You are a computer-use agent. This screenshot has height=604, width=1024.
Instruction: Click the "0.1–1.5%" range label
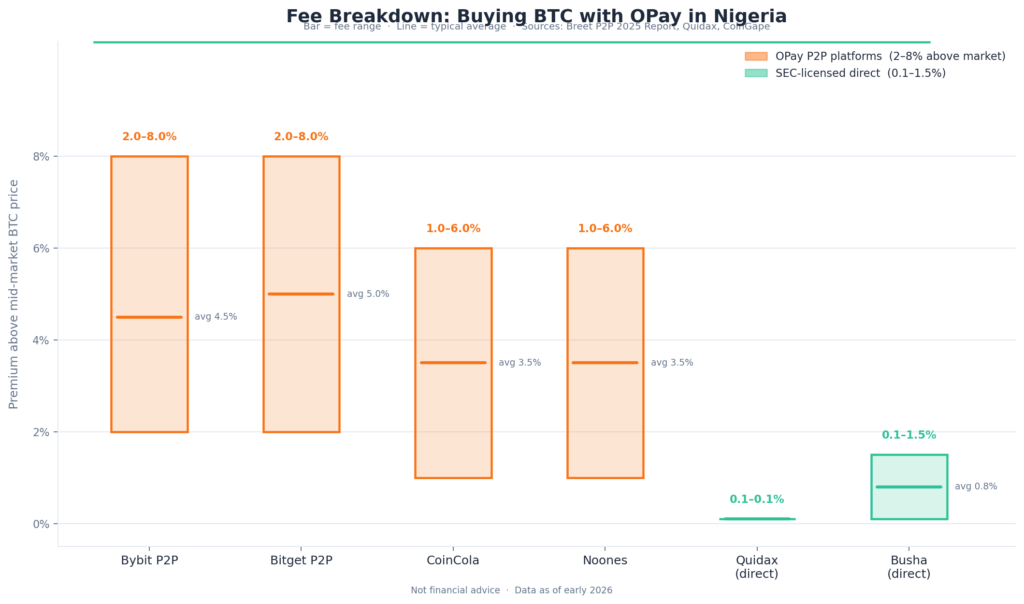909,435
